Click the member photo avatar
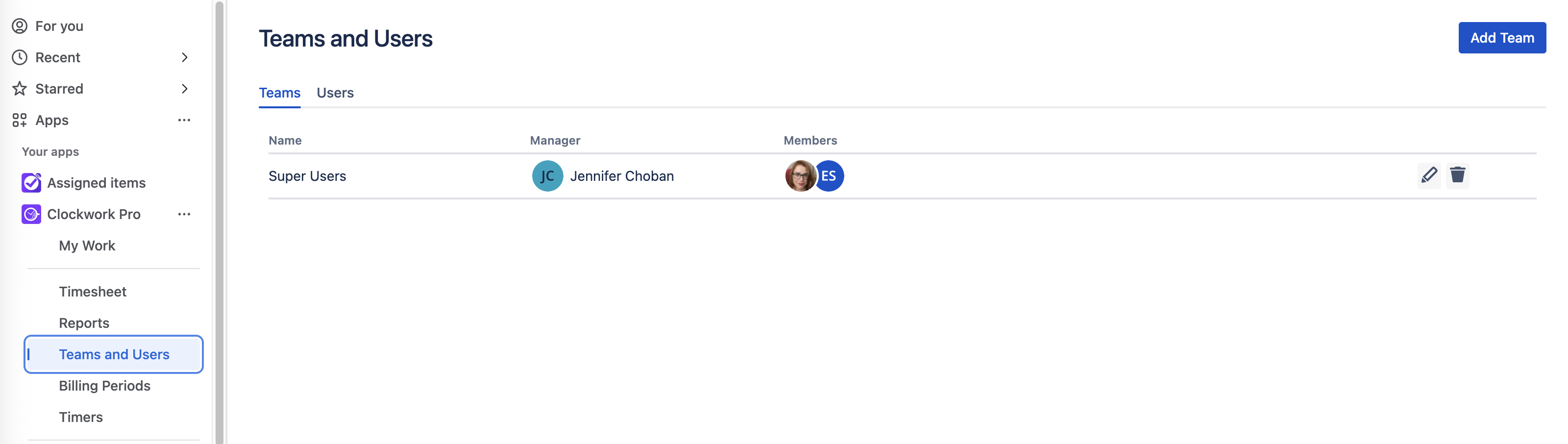 799,176
